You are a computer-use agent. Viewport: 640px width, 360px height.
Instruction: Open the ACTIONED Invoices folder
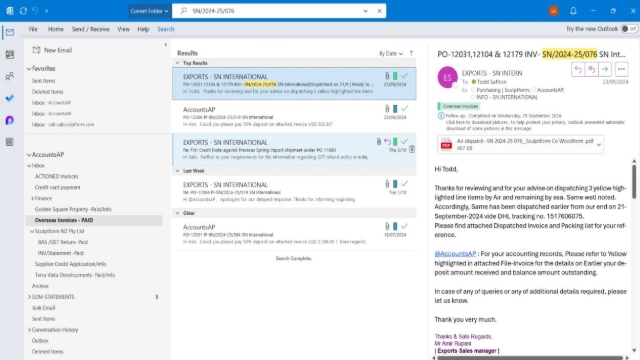[x=57, y=176]
